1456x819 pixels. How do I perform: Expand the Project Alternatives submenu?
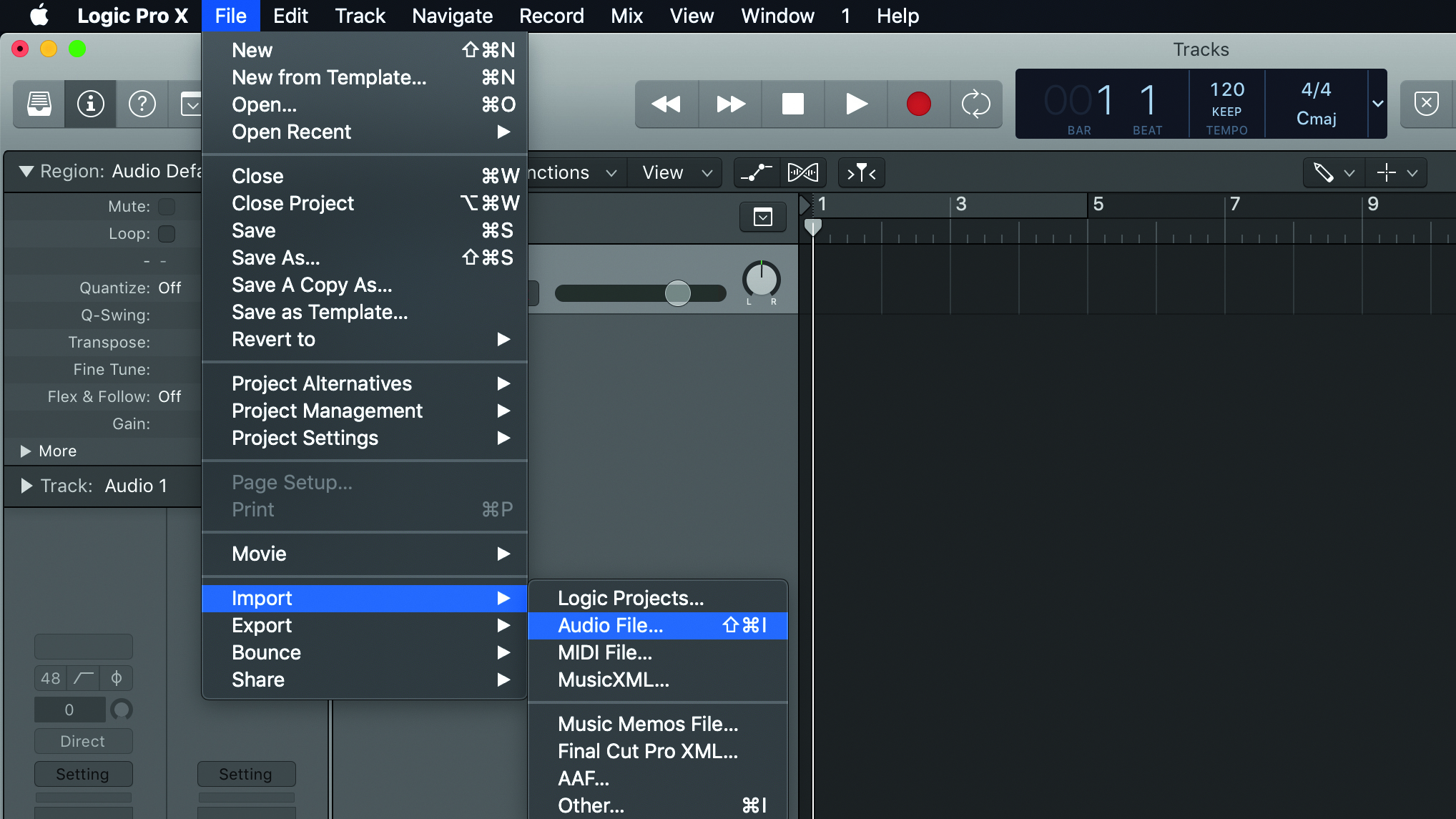365,384
